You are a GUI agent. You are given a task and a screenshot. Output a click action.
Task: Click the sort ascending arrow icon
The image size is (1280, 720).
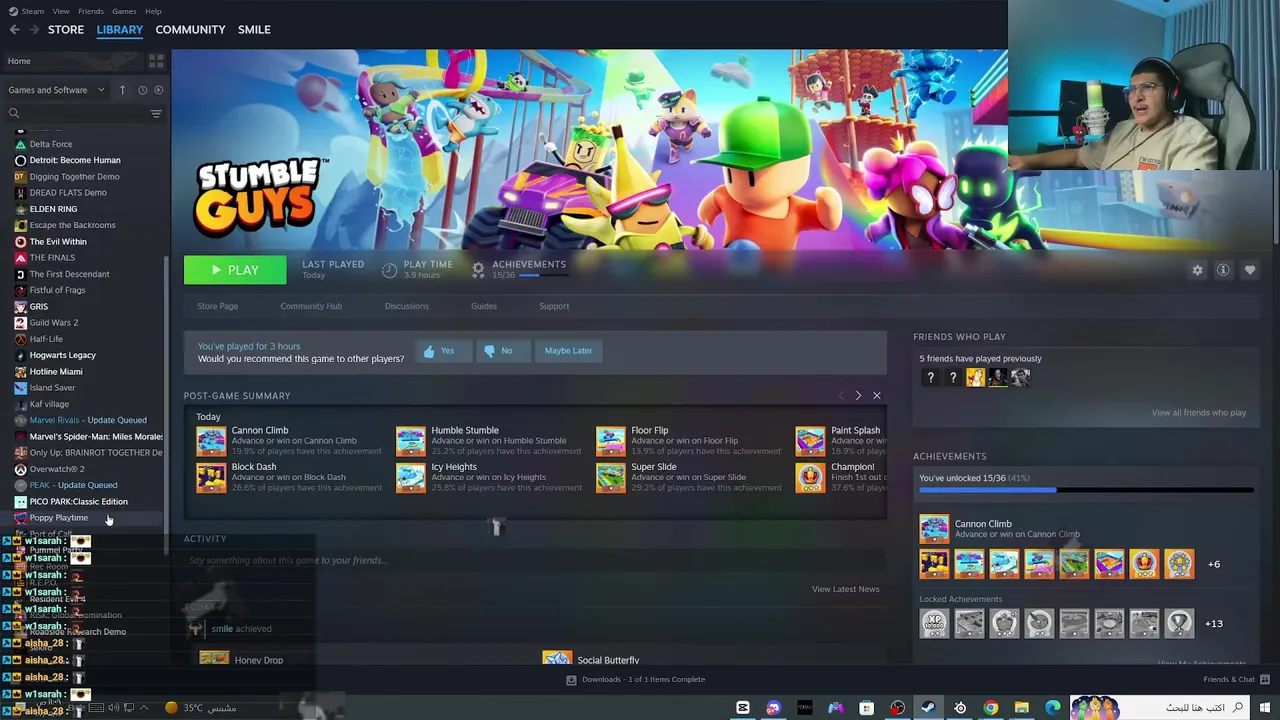click(x=122, y=90)
